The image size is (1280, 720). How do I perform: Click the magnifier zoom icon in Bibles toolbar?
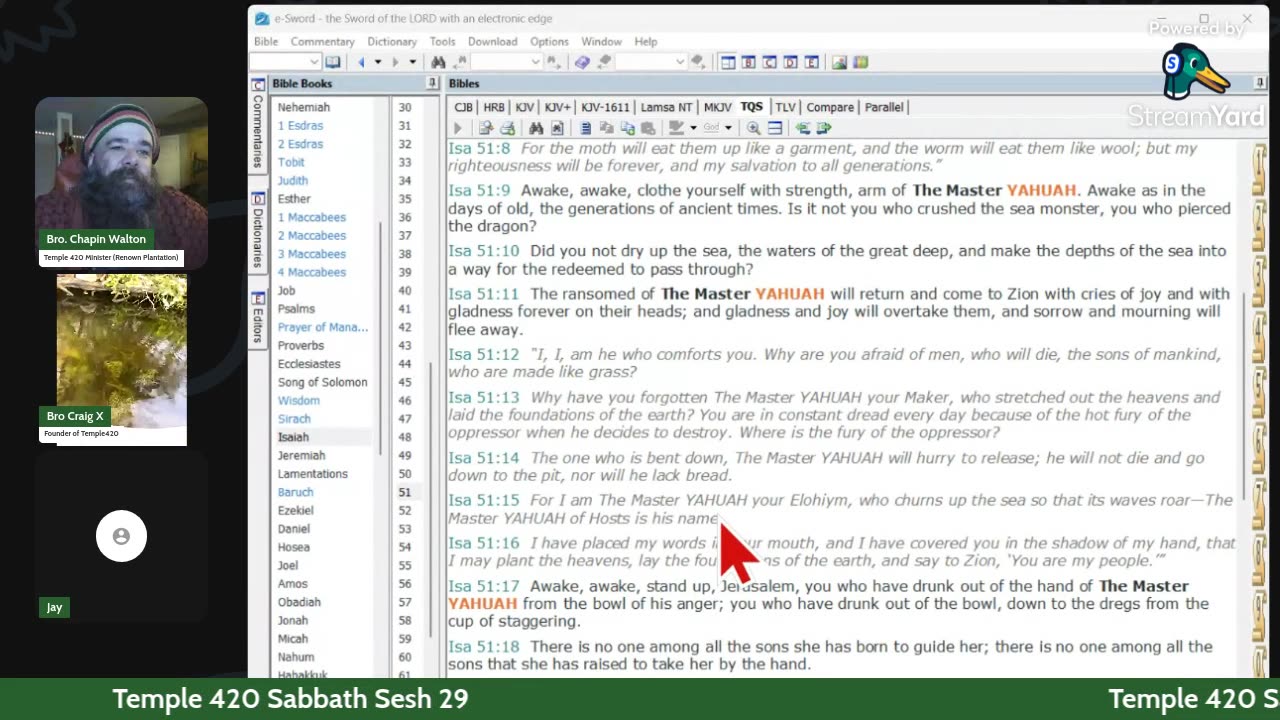click(x=753, y=128)
